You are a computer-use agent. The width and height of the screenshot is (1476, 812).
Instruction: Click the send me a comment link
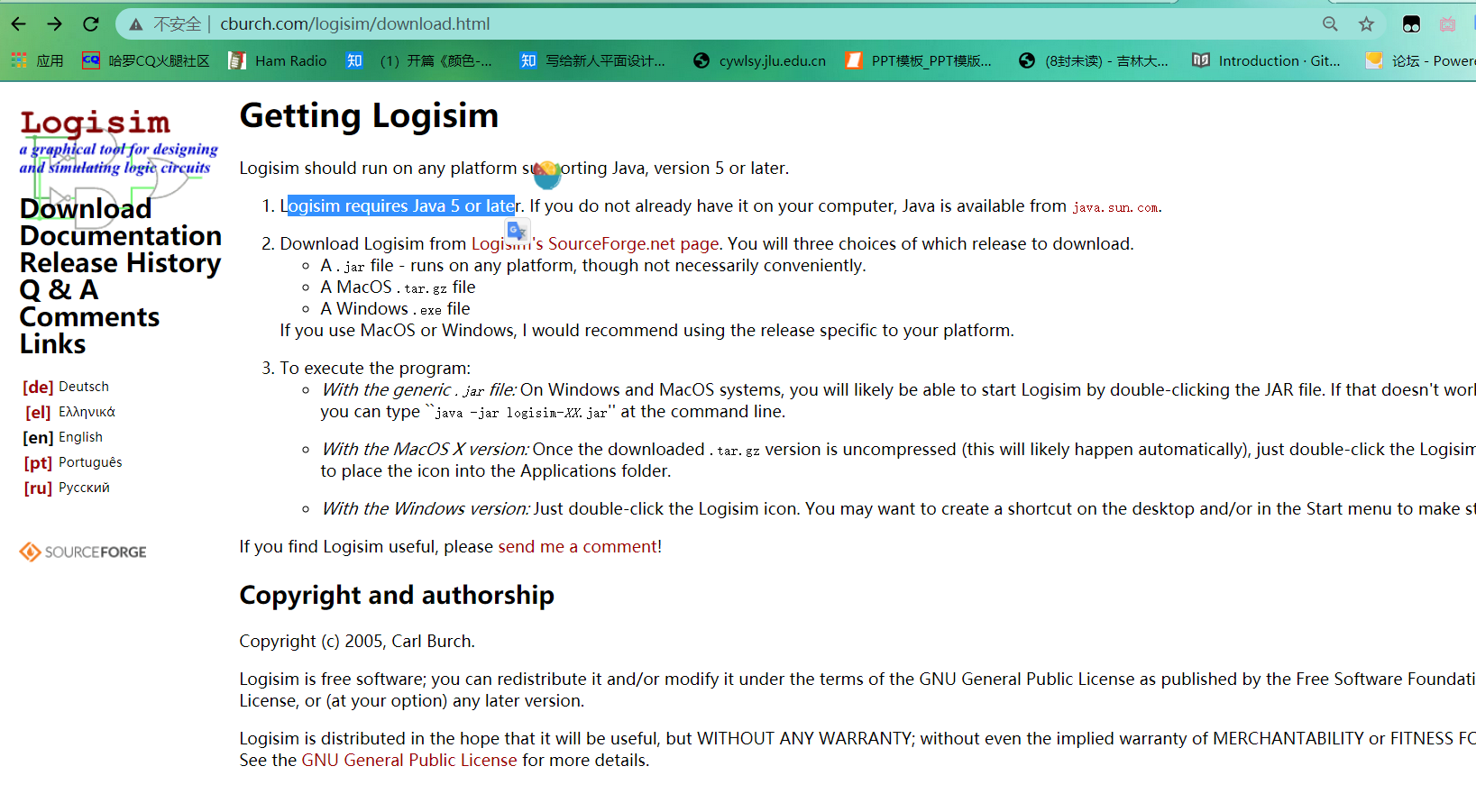(577, 546)
